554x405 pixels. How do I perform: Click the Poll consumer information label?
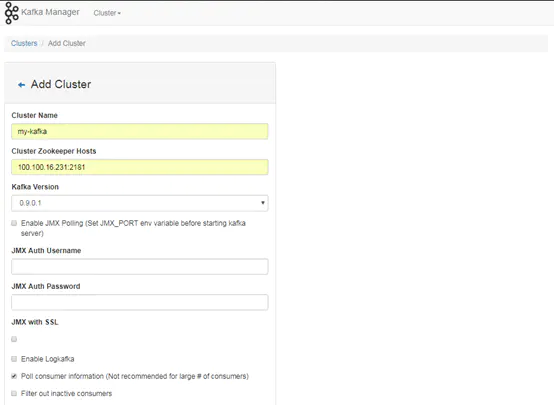point(135,376)
